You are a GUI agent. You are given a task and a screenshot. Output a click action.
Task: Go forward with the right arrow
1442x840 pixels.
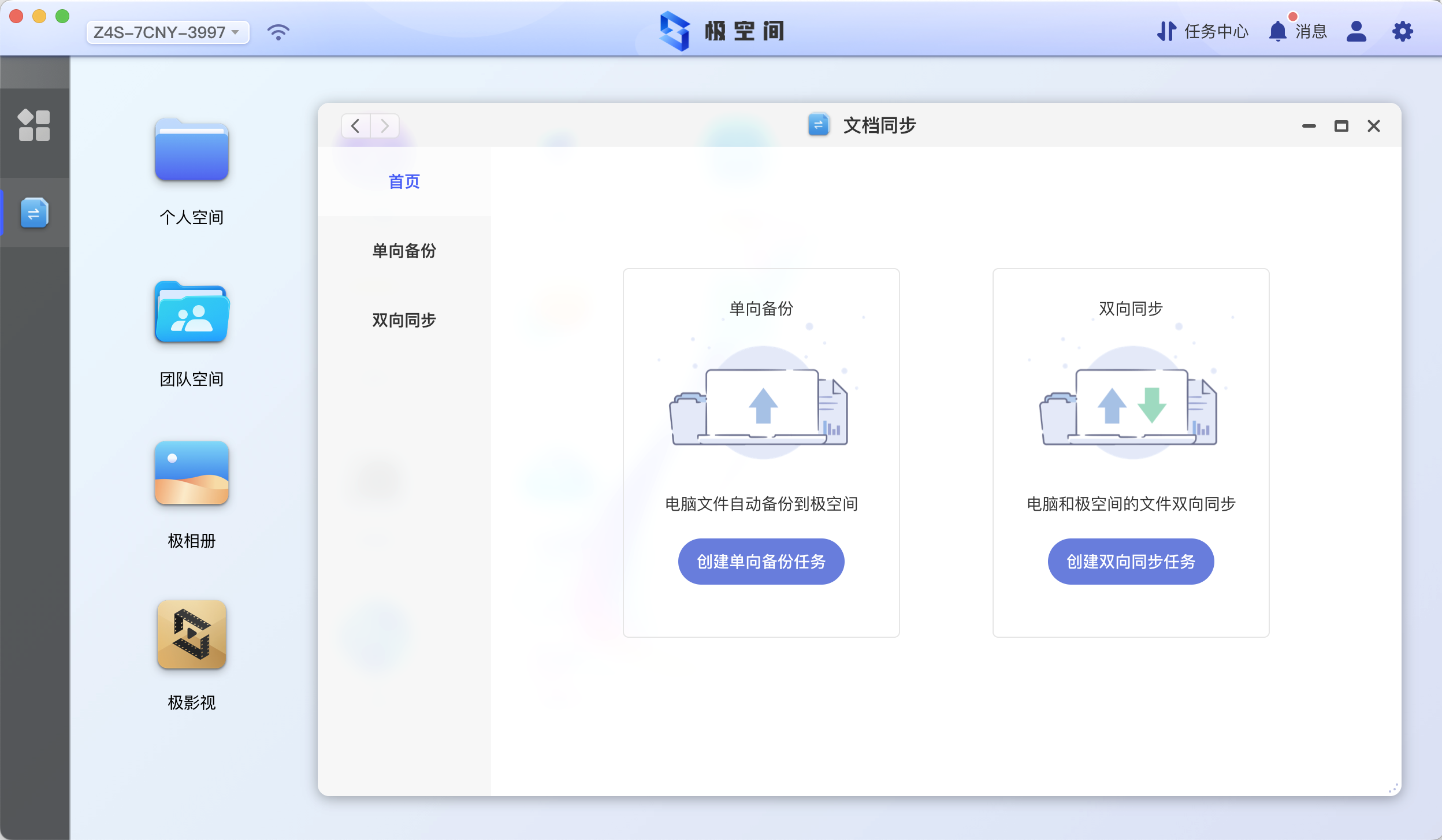point(385,126)
